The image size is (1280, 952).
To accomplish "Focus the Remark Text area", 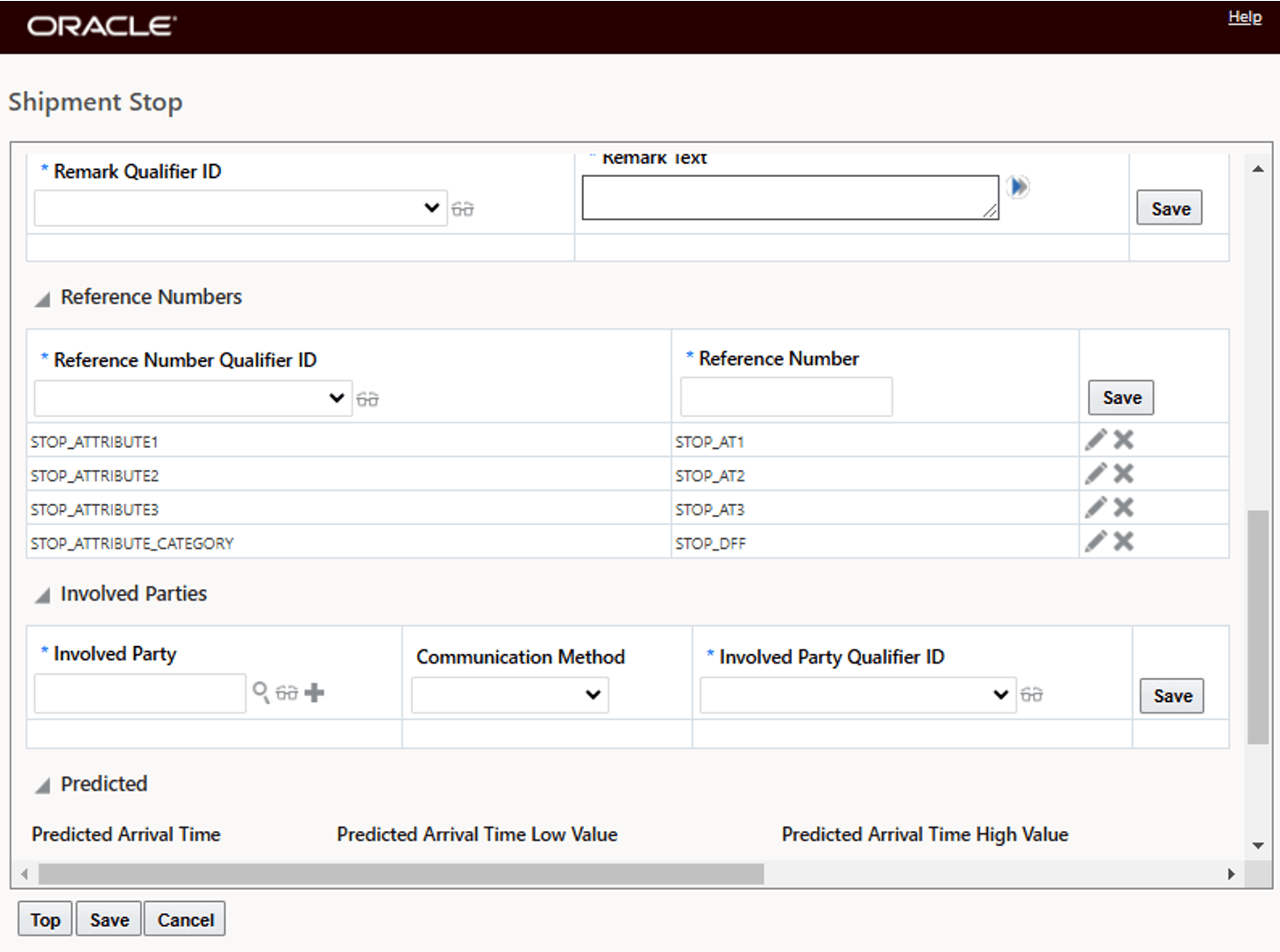I will coord(790,197).
